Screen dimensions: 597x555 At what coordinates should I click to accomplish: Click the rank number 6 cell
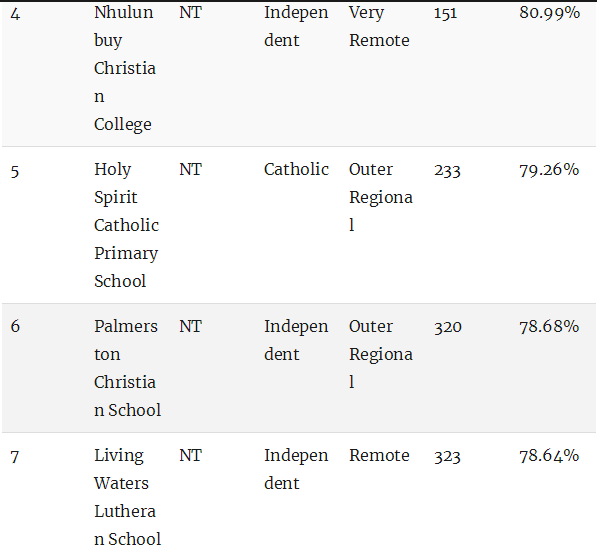(15, 327)
